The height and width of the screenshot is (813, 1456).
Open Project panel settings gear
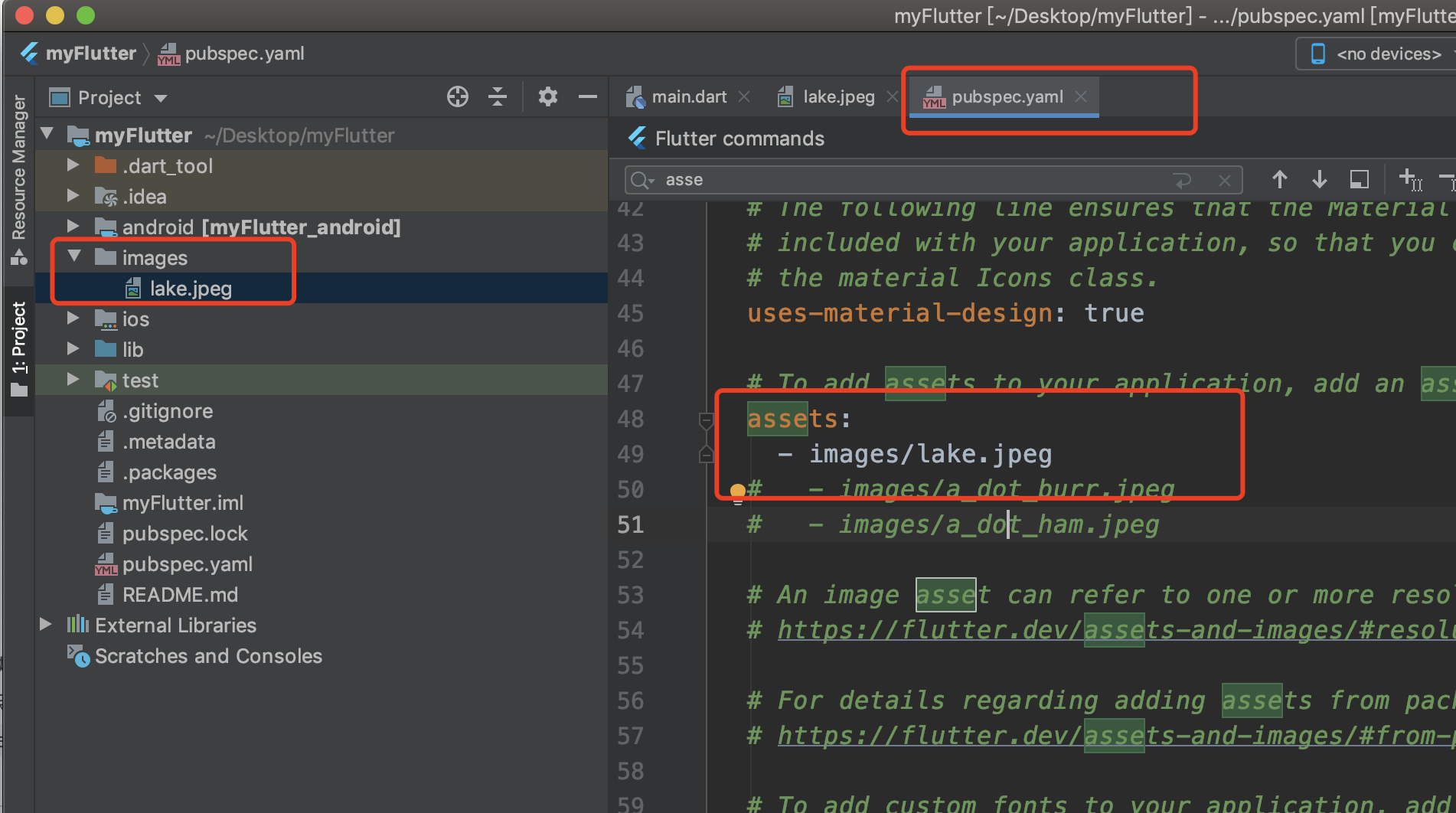[548, 97]
